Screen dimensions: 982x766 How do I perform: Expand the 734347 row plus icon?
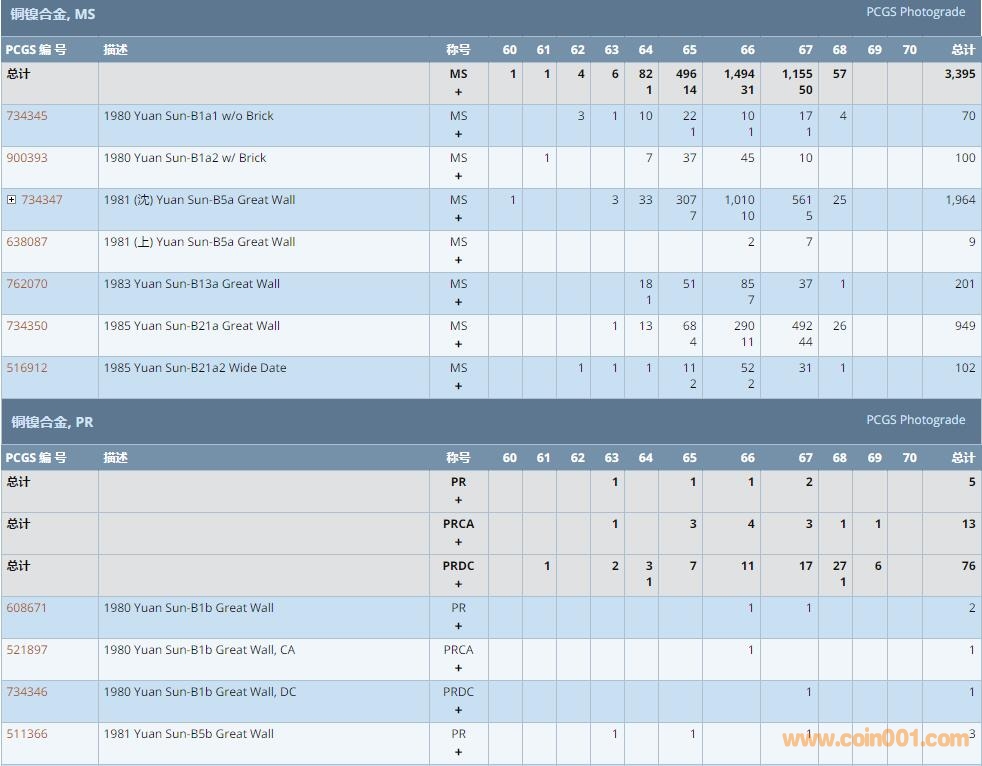tap(11, 200)
